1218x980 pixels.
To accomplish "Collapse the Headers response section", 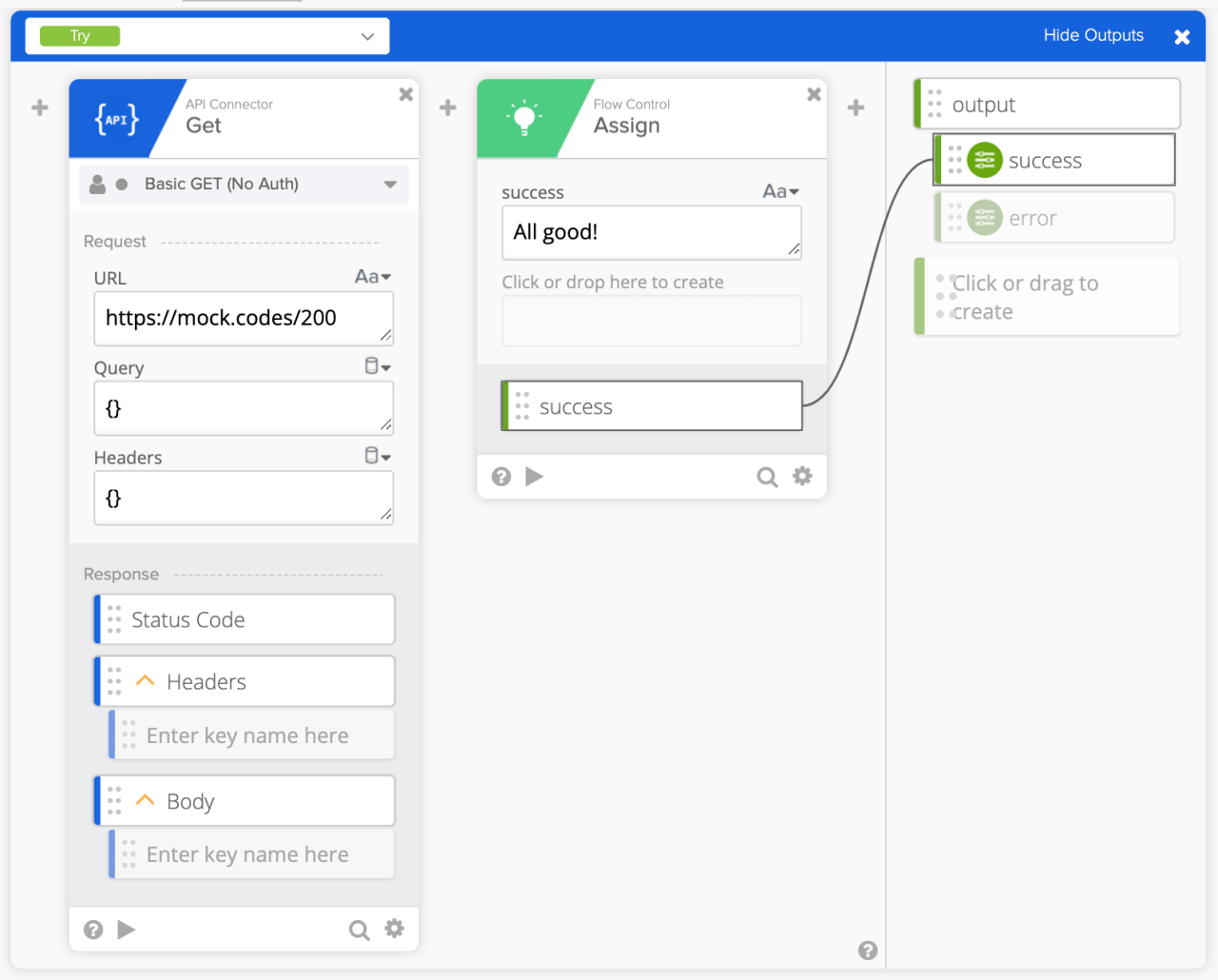I will [x=145, y=680].
